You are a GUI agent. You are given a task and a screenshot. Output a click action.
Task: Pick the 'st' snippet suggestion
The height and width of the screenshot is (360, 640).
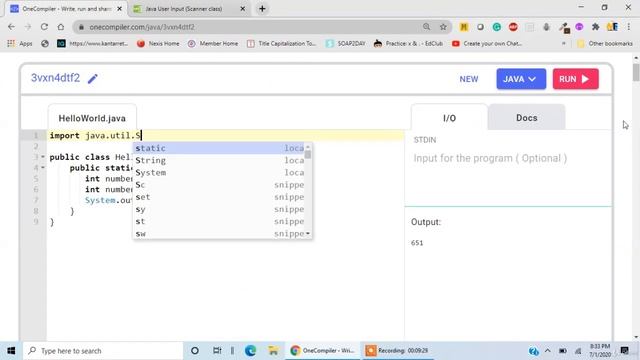220,222
